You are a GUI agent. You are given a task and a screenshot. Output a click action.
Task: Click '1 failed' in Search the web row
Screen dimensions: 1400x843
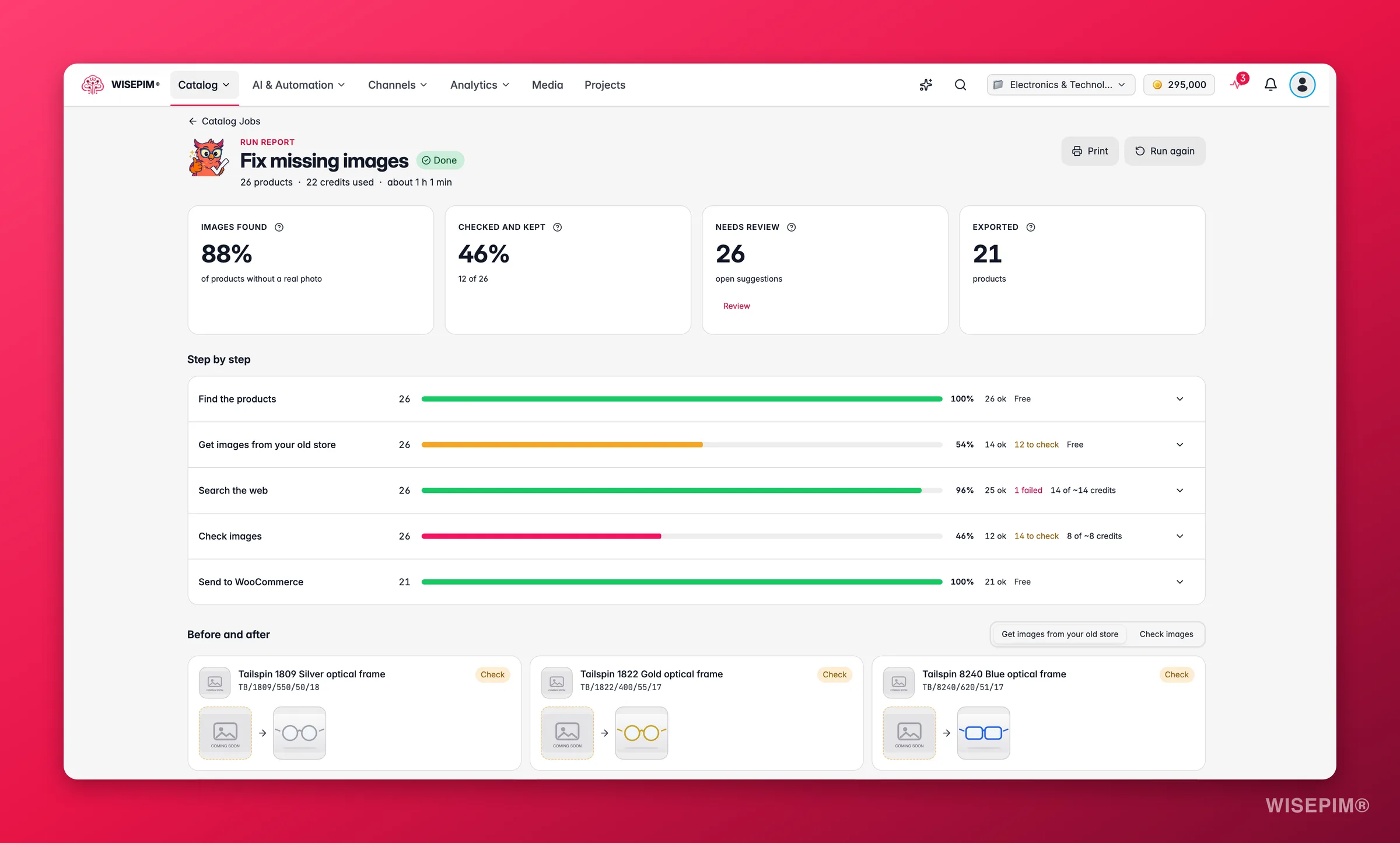point(1028,491)
